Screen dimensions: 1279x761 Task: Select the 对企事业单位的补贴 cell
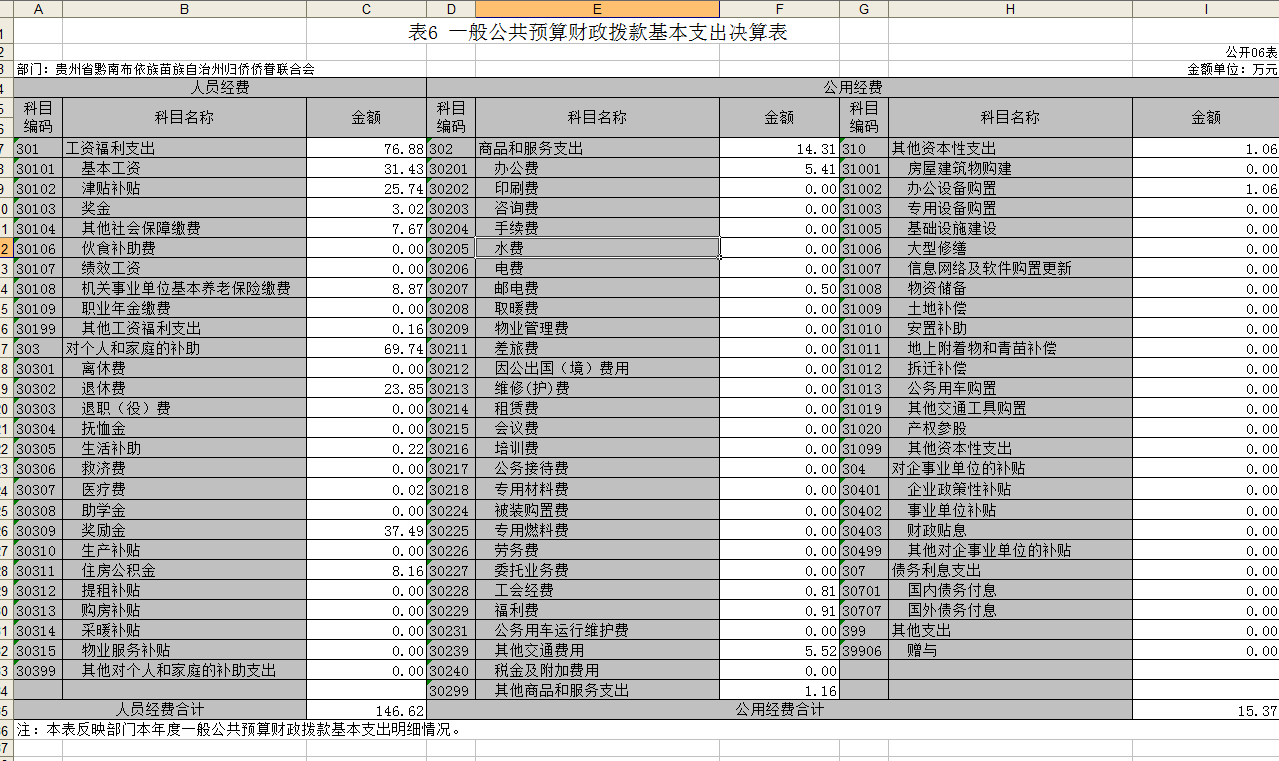[1010, 468]
